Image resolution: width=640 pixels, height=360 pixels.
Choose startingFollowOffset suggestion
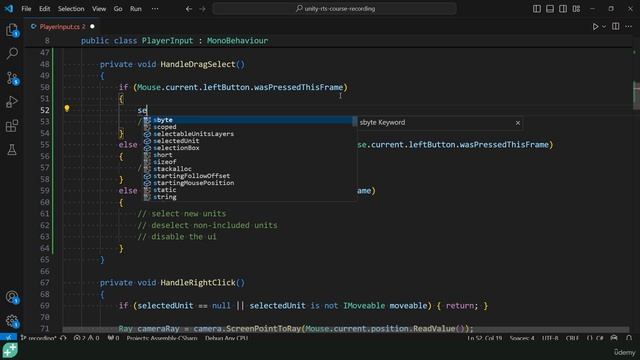click(249, 176)
